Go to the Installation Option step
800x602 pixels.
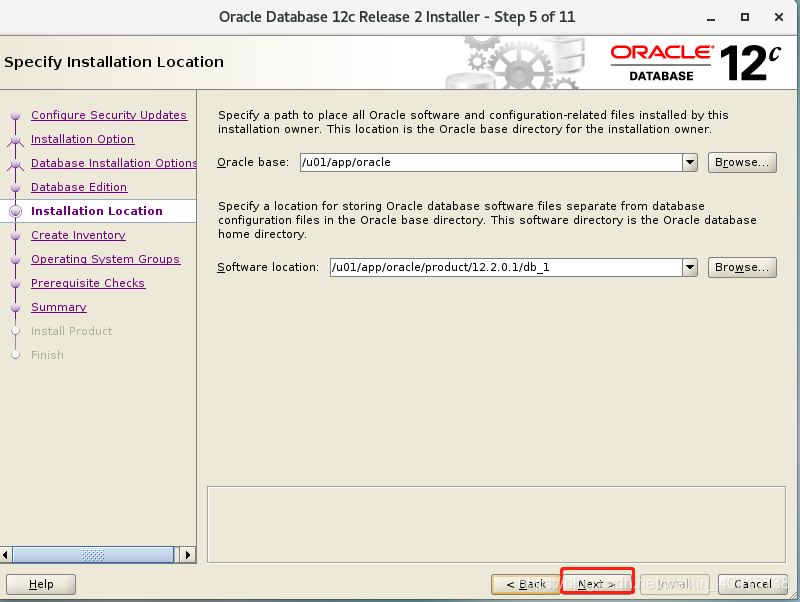(82, 139)
